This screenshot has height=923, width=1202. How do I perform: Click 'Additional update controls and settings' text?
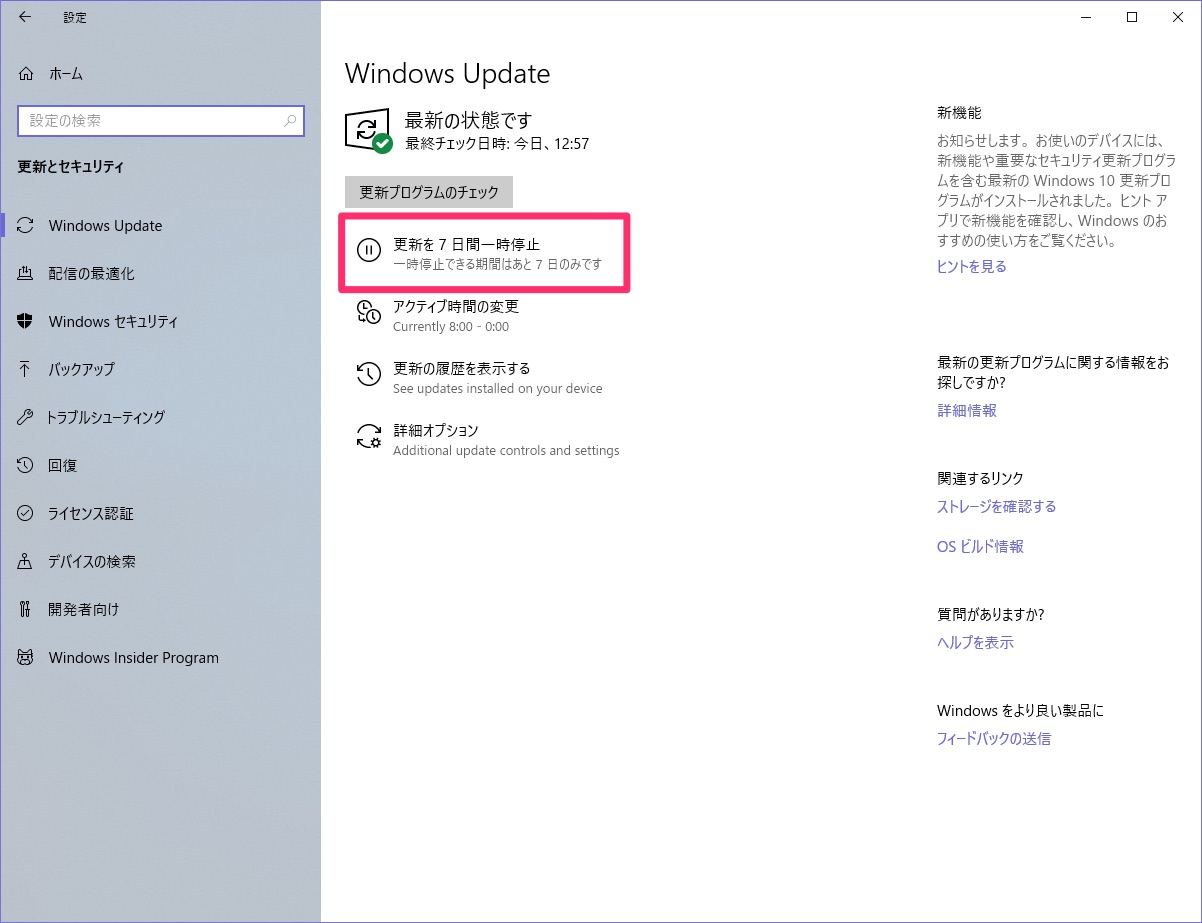(x=506, y=451)
